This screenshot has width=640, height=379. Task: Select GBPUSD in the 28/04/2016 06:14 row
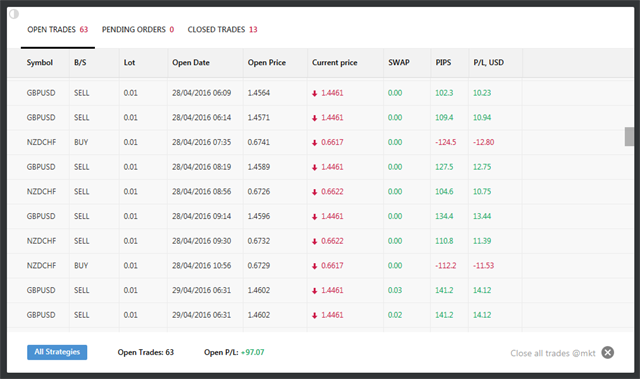41,117
